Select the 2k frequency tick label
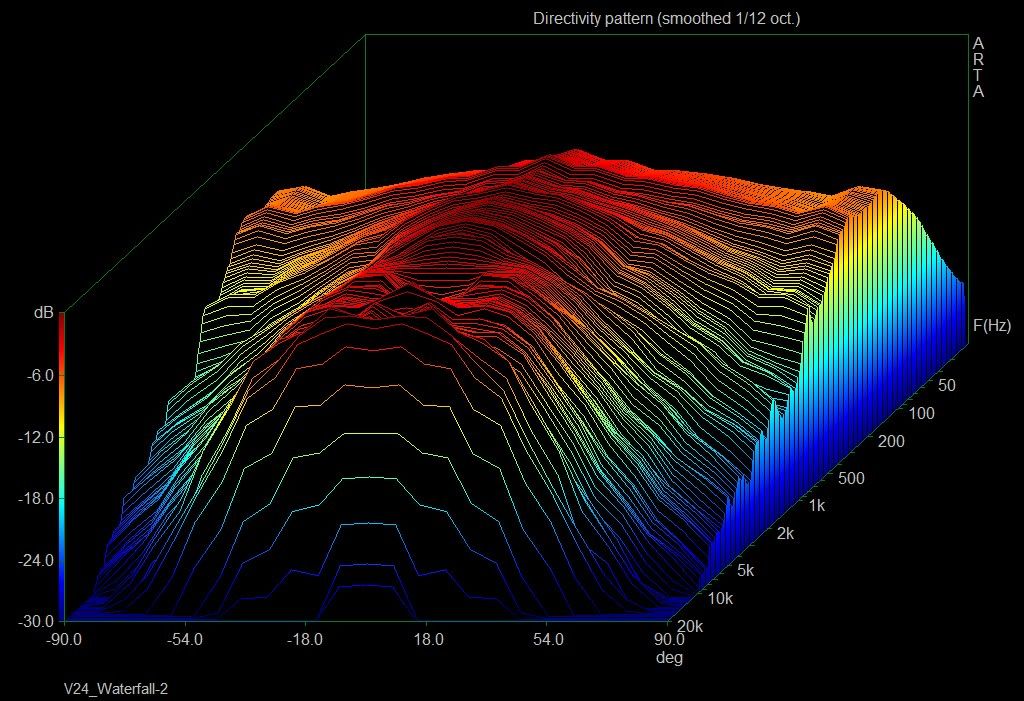 click(x=785, y=534)
